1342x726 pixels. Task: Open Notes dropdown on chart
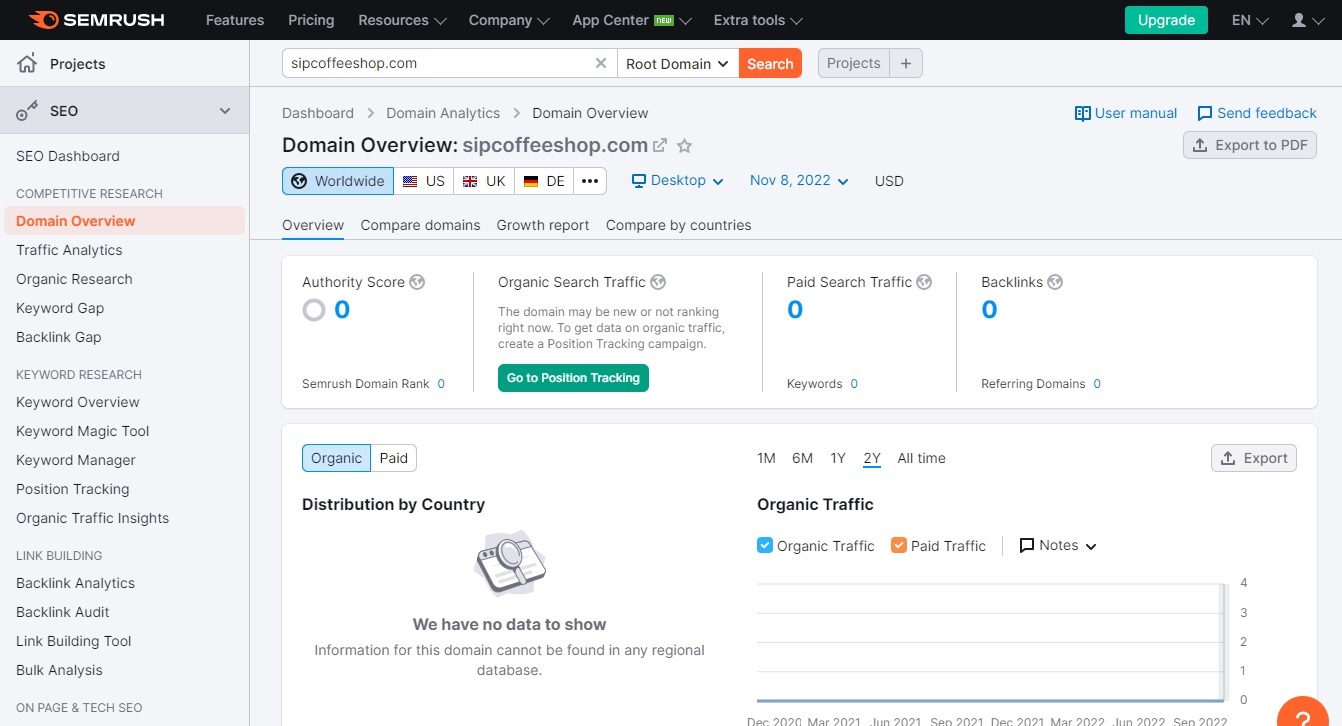pos(1058,546)
